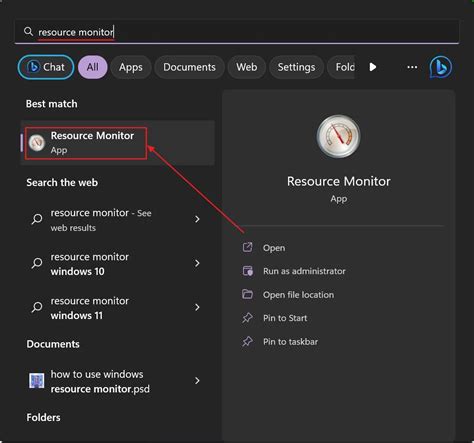This screenshot has height=443, width=474.
Task: Click search icon beside 'windows 11' suggestion
Action: coord(37,307)
